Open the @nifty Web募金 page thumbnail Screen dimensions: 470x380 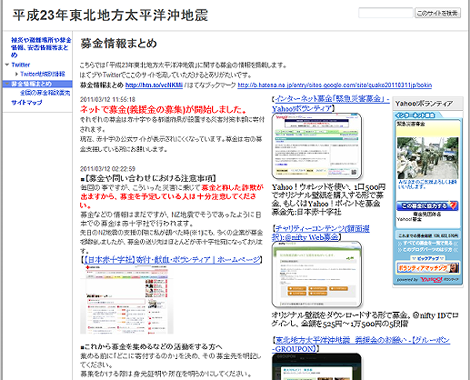[317, 274]
